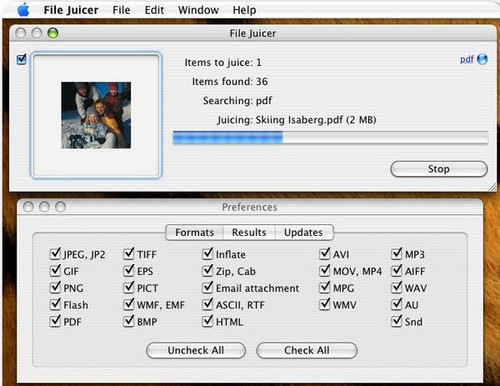Open the Edit menu
Screen dimensions: 500x386
pos(154,10)
